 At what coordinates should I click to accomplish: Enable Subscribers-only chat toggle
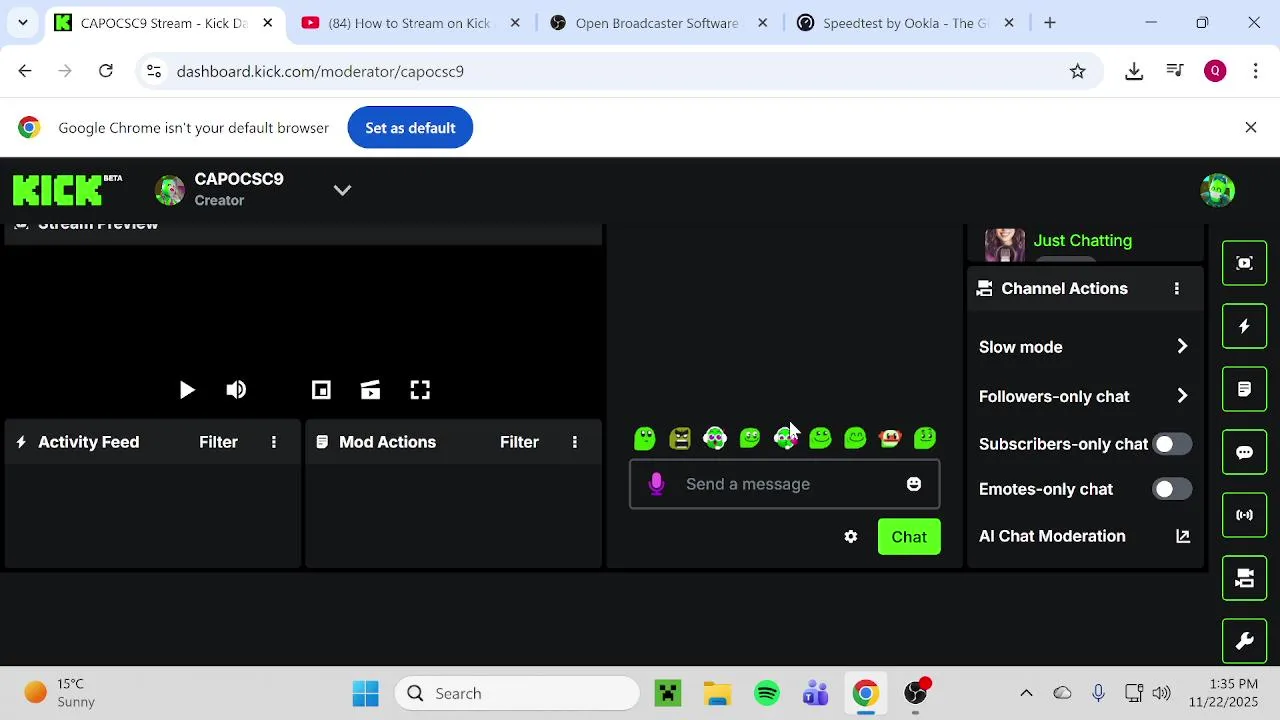pos(1172,444)
